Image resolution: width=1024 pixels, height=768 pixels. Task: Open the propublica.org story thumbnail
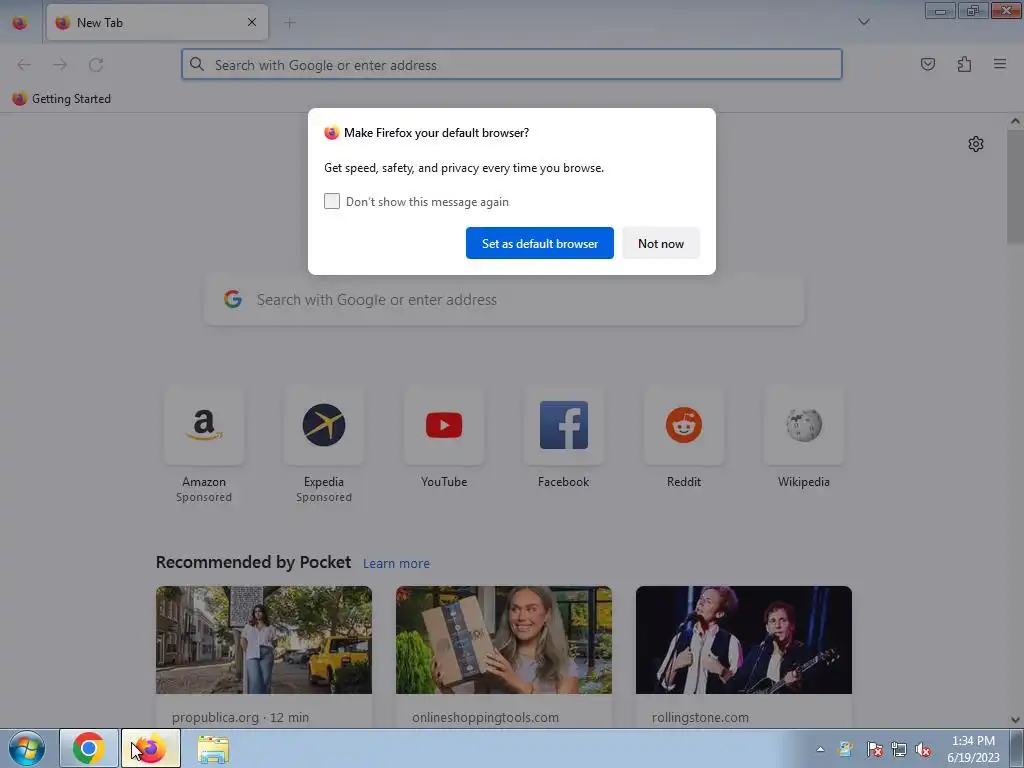click(x=264, y=640)
